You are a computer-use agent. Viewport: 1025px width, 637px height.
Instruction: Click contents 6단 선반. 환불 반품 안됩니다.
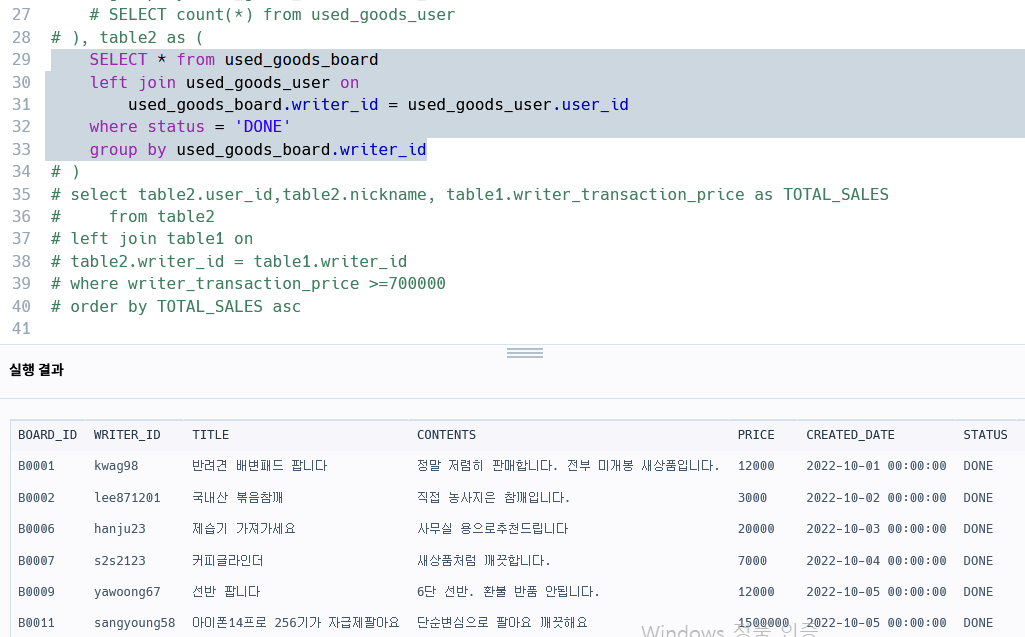(x=508, y=591)
